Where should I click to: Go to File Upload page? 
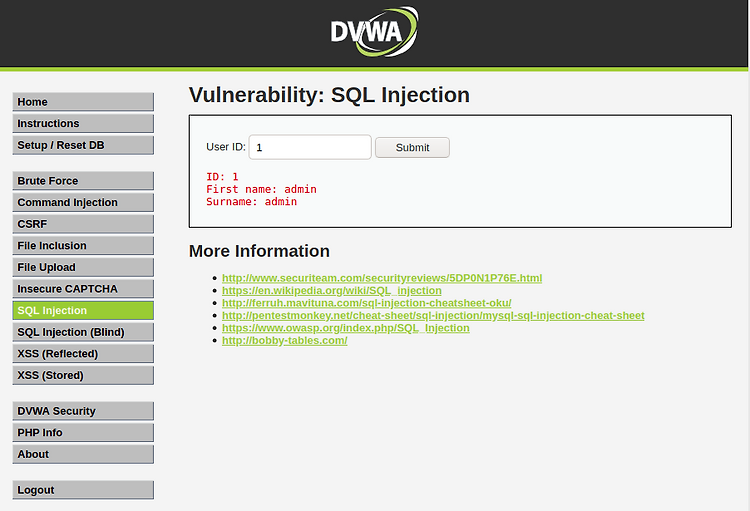tap(83, 267)
